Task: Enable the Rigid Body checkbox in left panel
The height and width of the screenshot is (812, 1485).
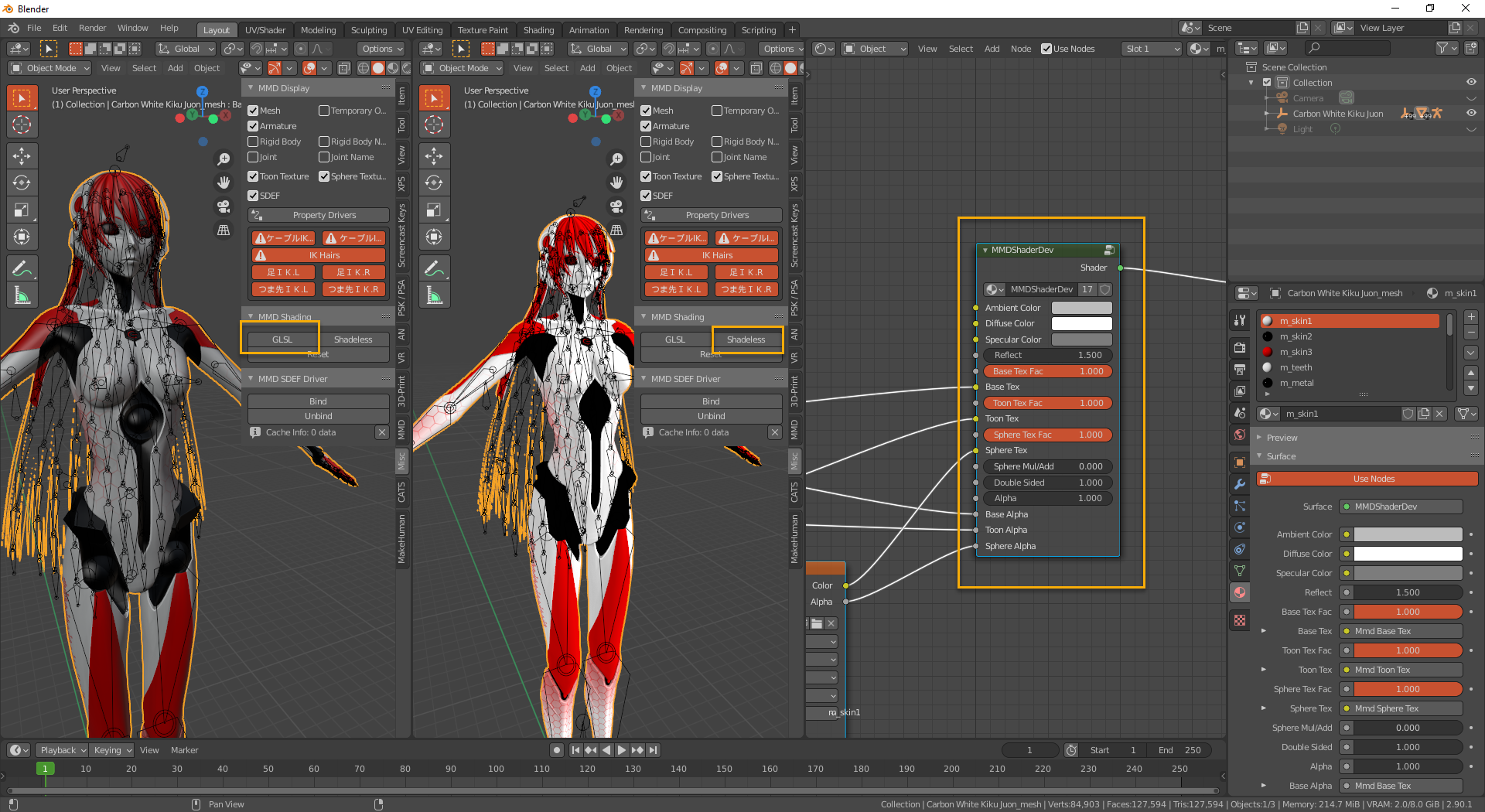Action: (x=253, y=142)
